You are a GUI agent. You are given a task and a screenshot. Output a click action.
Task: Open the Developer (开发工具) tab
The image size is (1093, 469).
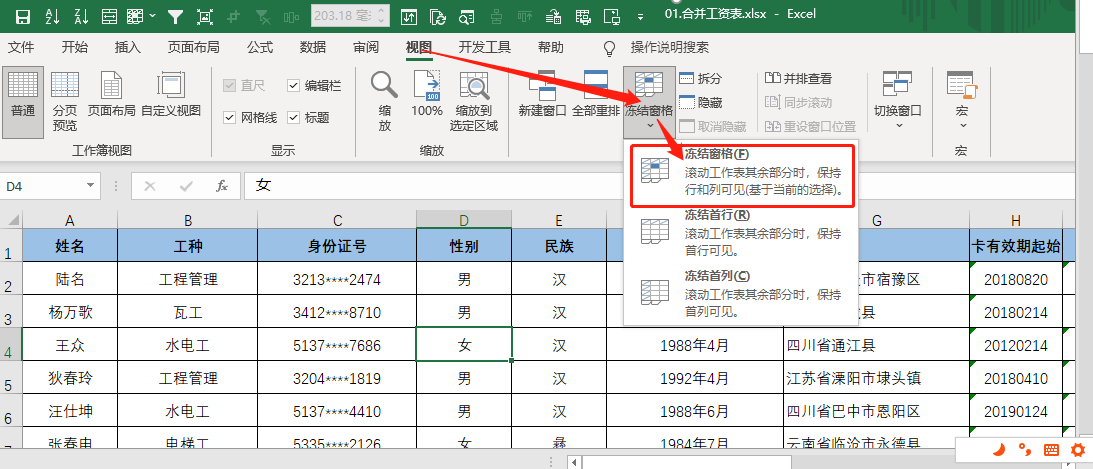(x=484, y=47)
